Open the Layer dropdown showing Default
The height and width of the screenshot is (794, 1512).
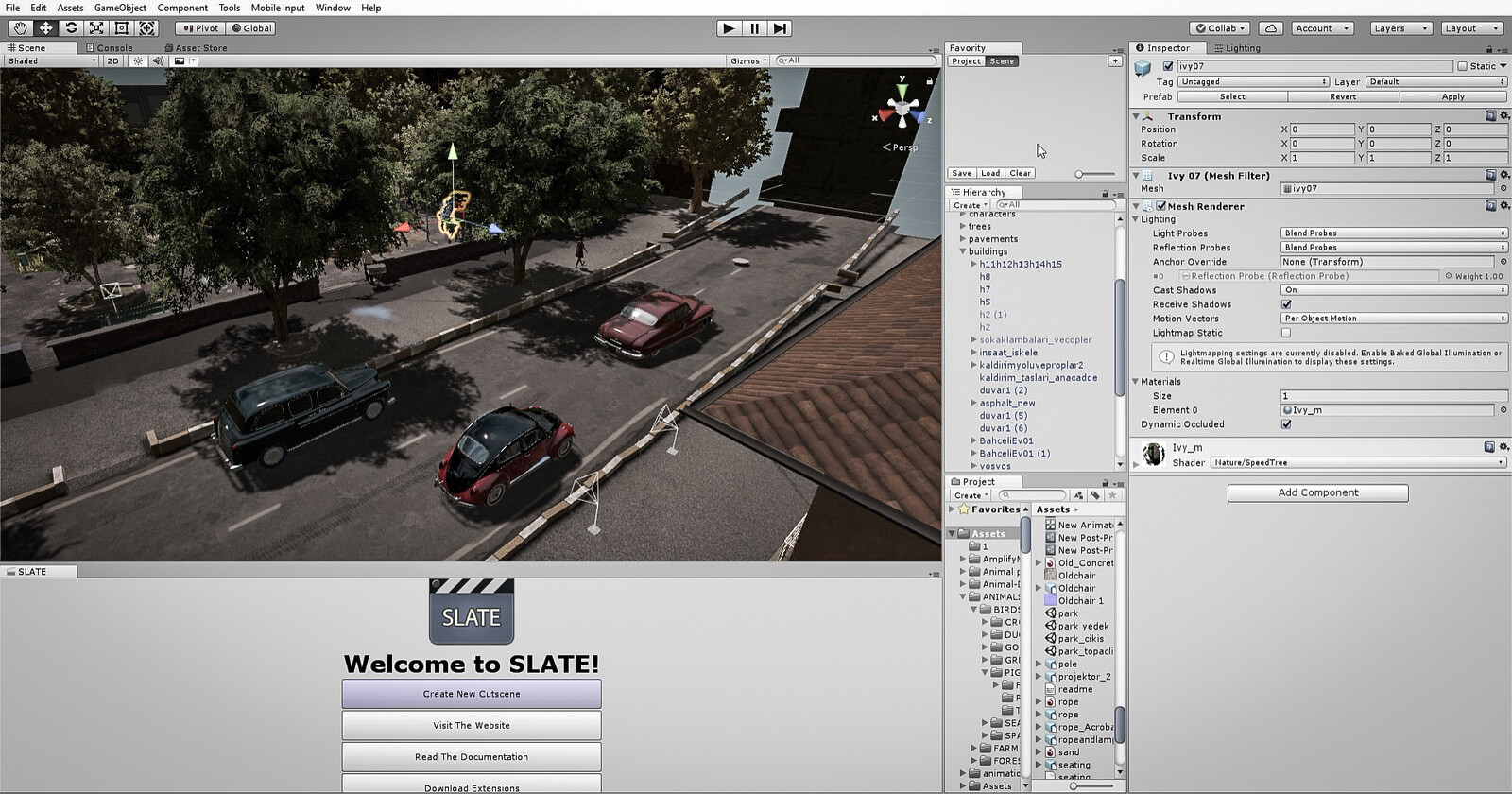pyautogui.click(x=1436, y=81)
